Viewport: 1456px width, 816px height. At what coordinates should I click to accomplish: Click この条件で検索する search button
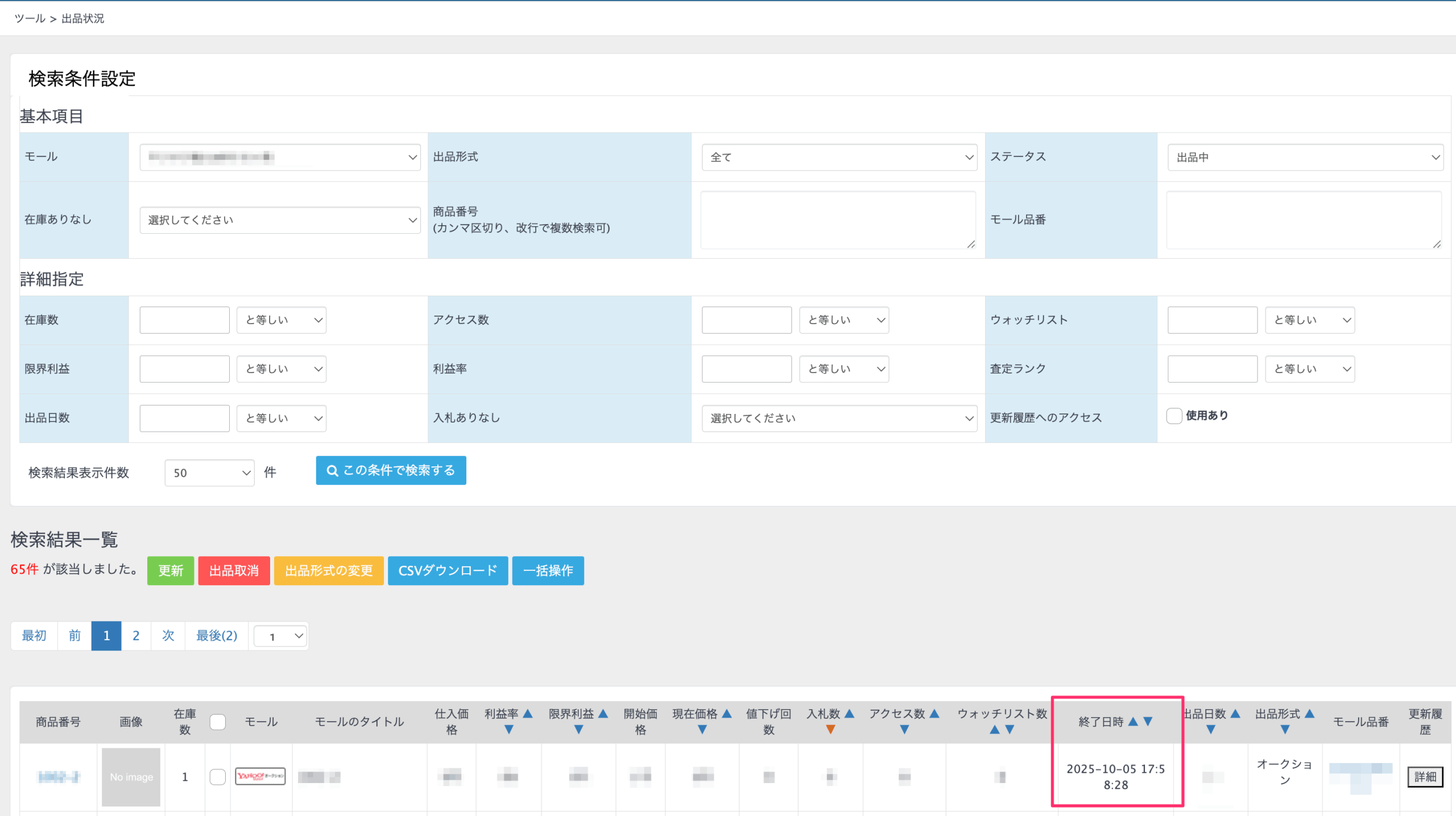tap(391, 470)
